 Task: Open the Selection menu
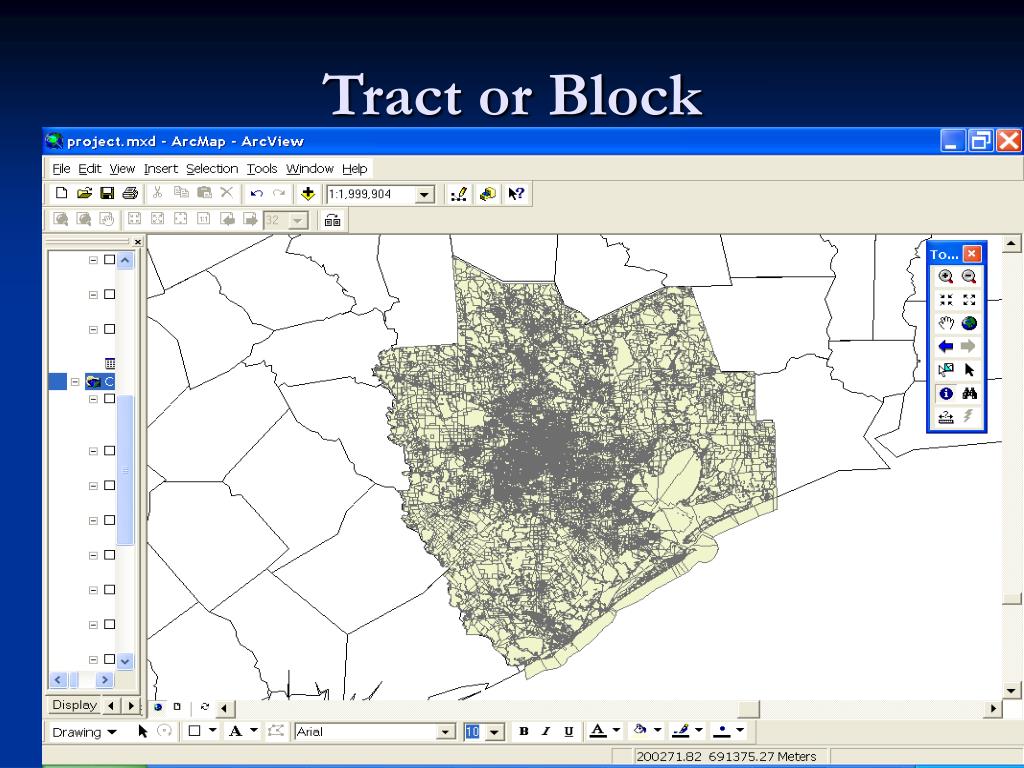pos(212,168)
